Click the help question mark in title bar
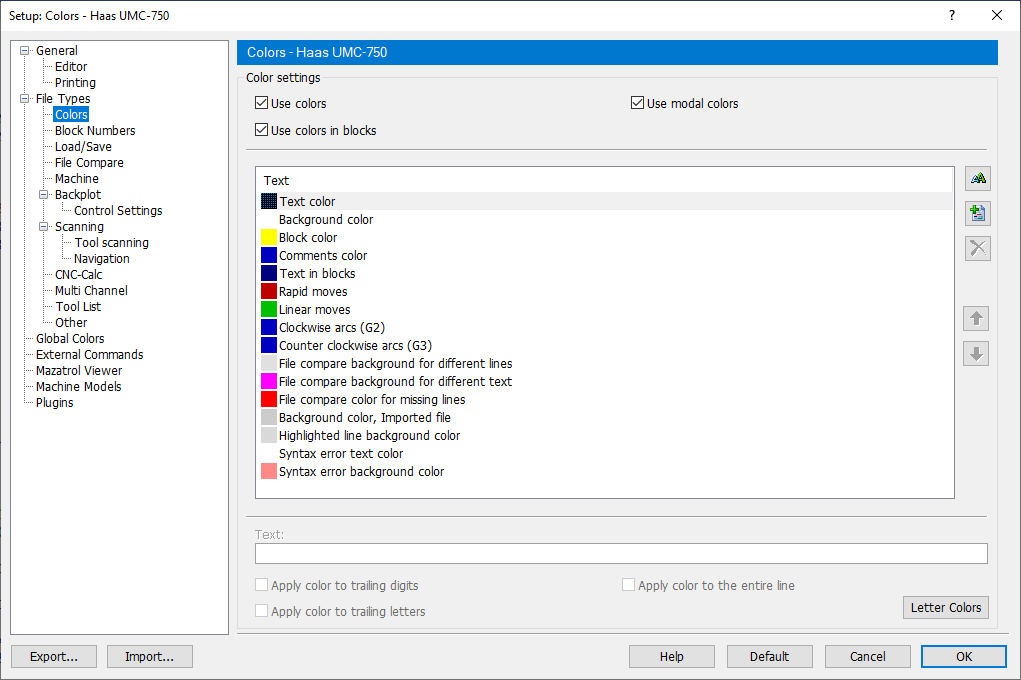Screen dimensions: 1021x680 click(952, 15)
